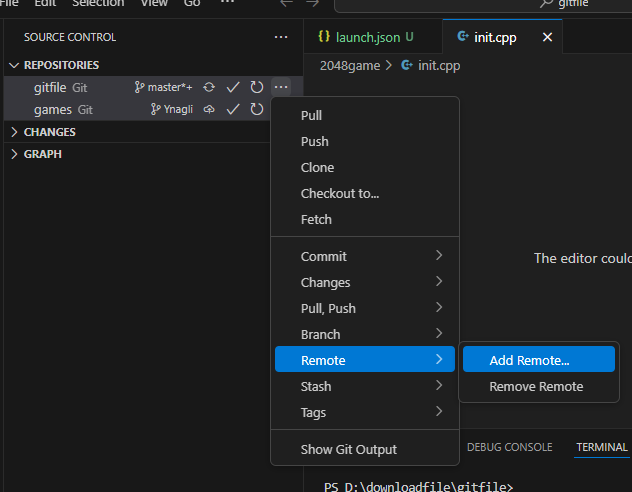This screenshot has width=632, height=492.
Task: Click gitfile synchronize changes icon
Action: tap(209, 87)
